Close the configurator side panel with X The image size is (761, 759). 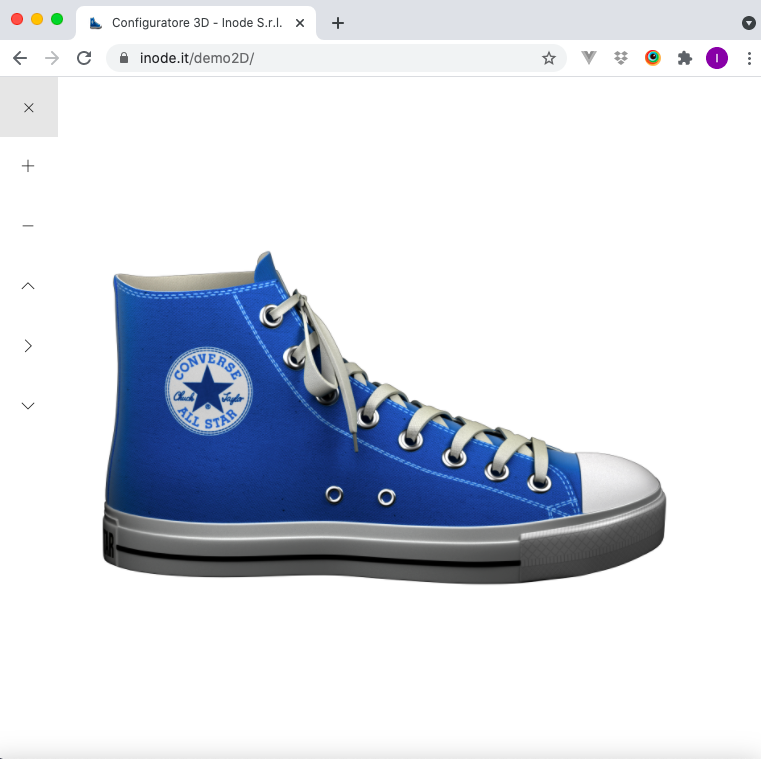tap(29, 107)
